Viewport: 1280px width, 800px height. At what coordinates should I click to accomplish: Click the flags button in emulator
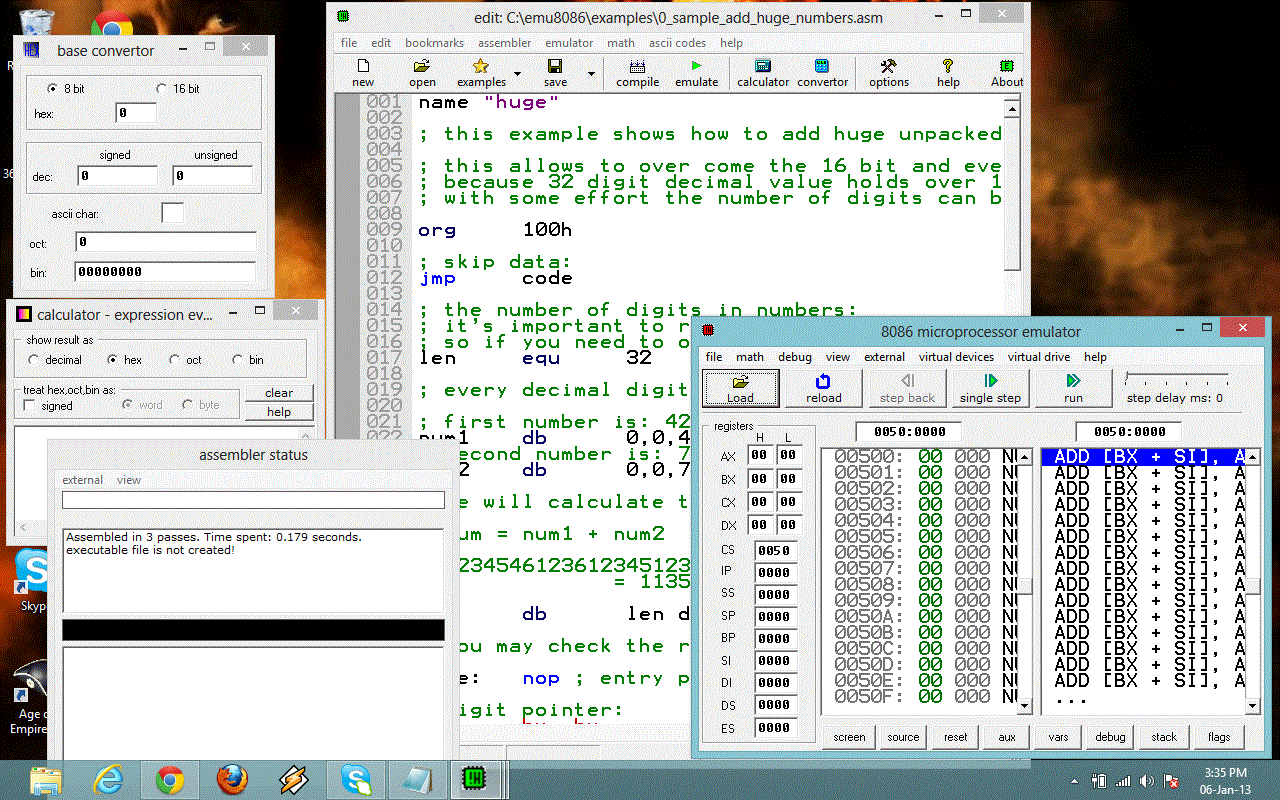pyautogui.click(x=1218, y=737)
